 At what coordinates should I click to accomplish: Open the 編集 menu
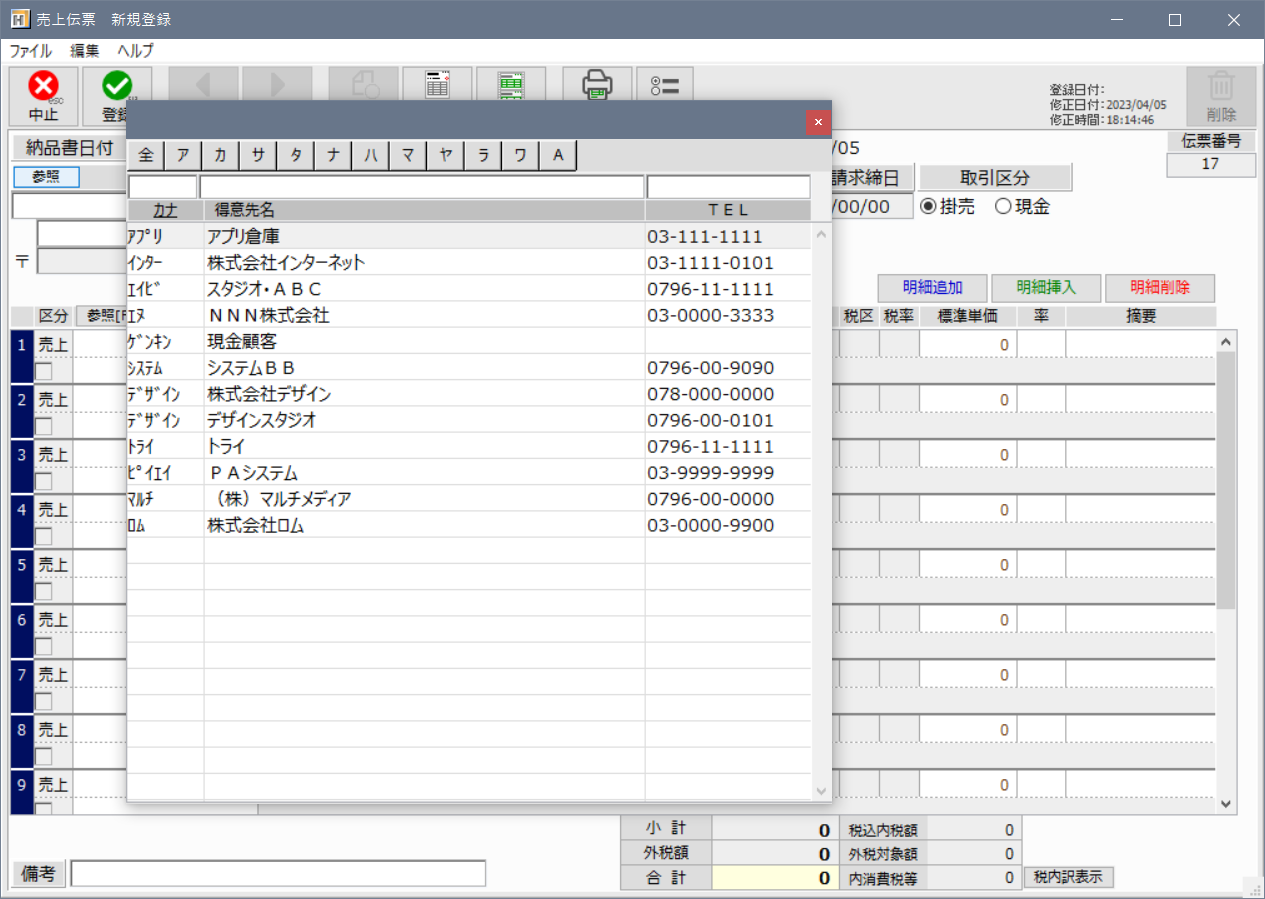85,50
